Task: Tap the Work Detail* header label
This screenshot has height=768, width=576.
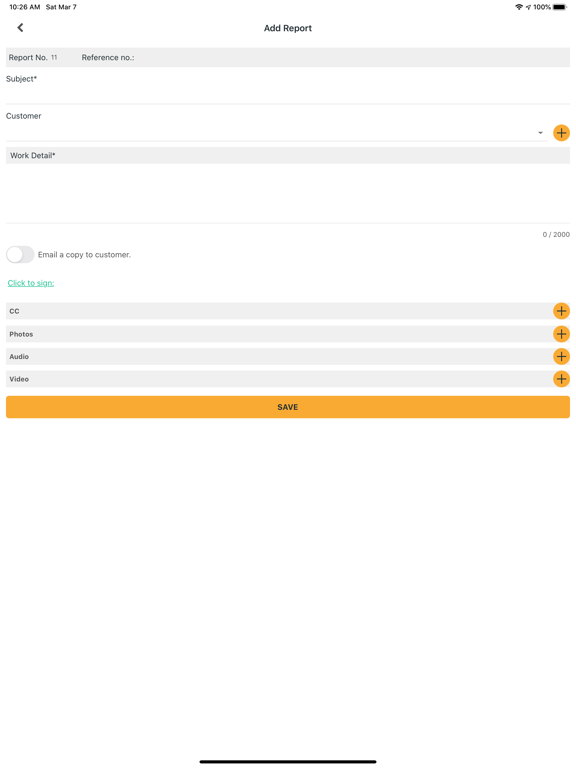Action: (33, 156)
